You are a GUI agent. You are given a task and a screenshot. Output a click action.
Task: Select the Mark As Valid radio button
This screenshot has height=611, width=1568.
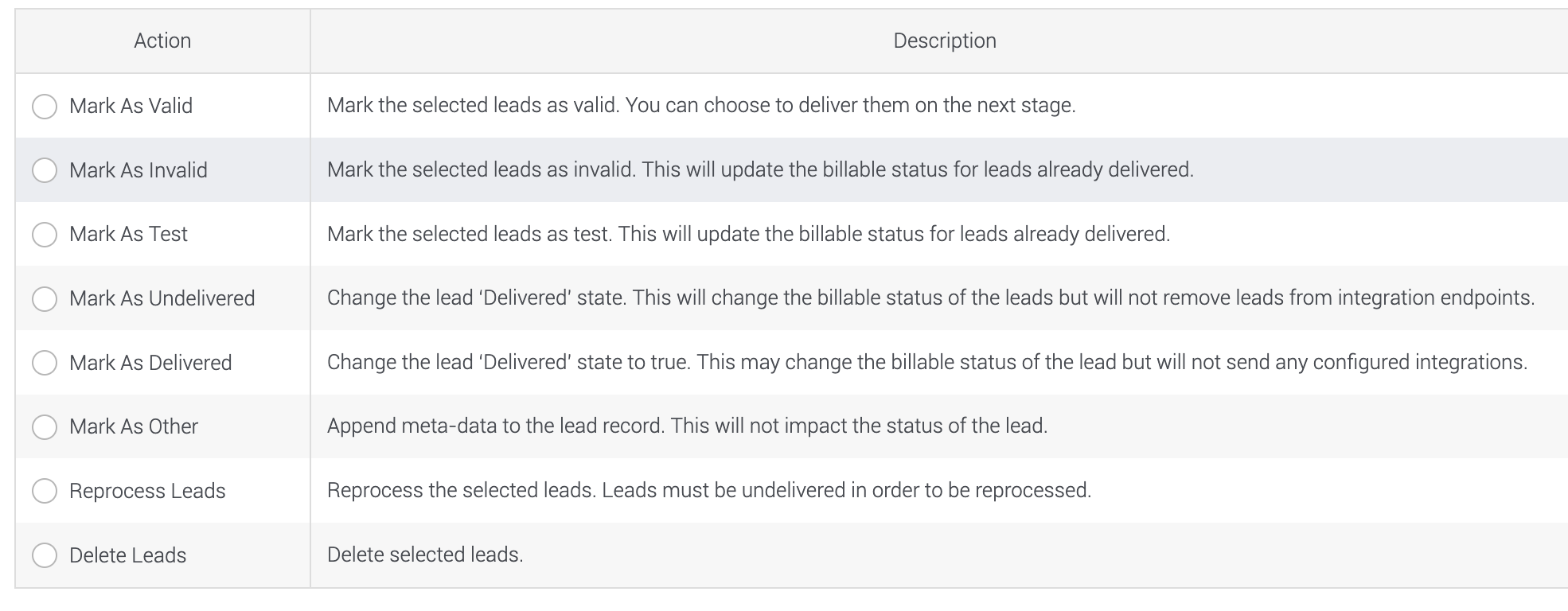45,106
